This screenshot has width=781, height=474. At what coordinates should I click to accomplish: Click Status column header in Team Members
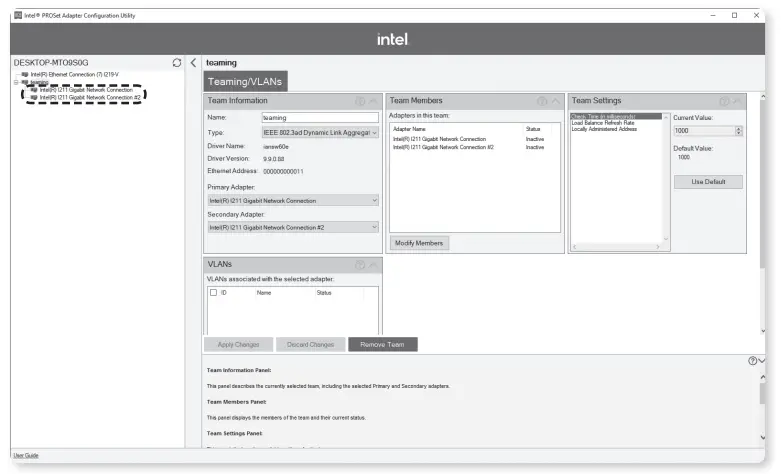[x=533, y=129]
